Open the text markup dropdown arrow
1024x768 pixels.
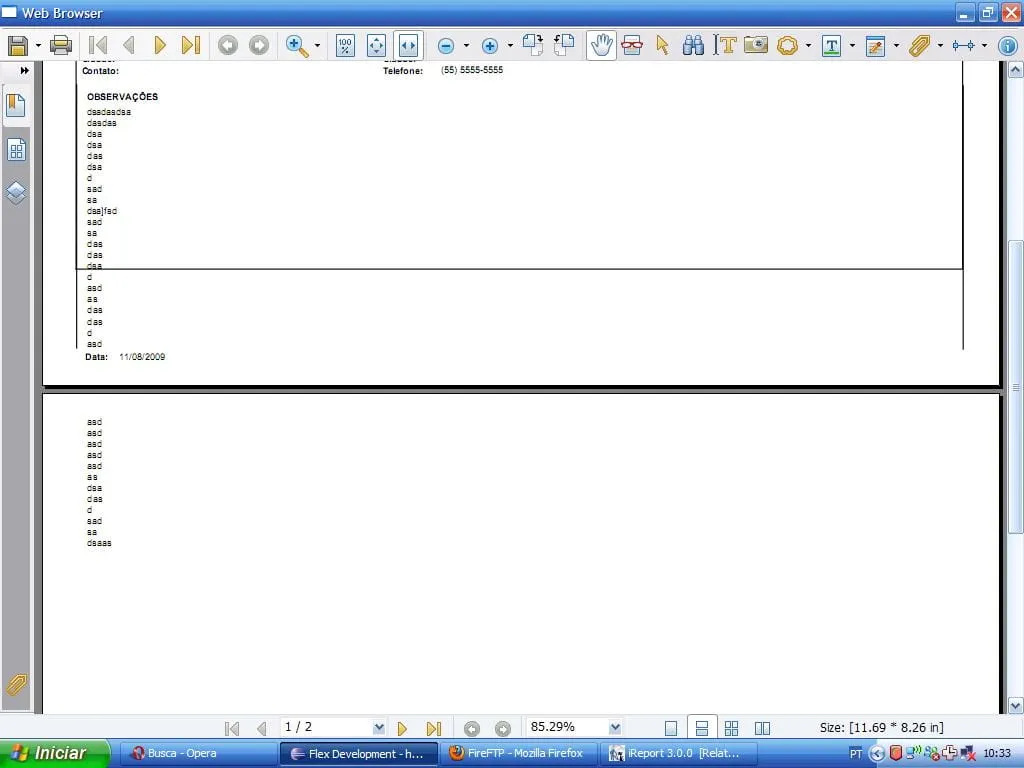(852, 46)
